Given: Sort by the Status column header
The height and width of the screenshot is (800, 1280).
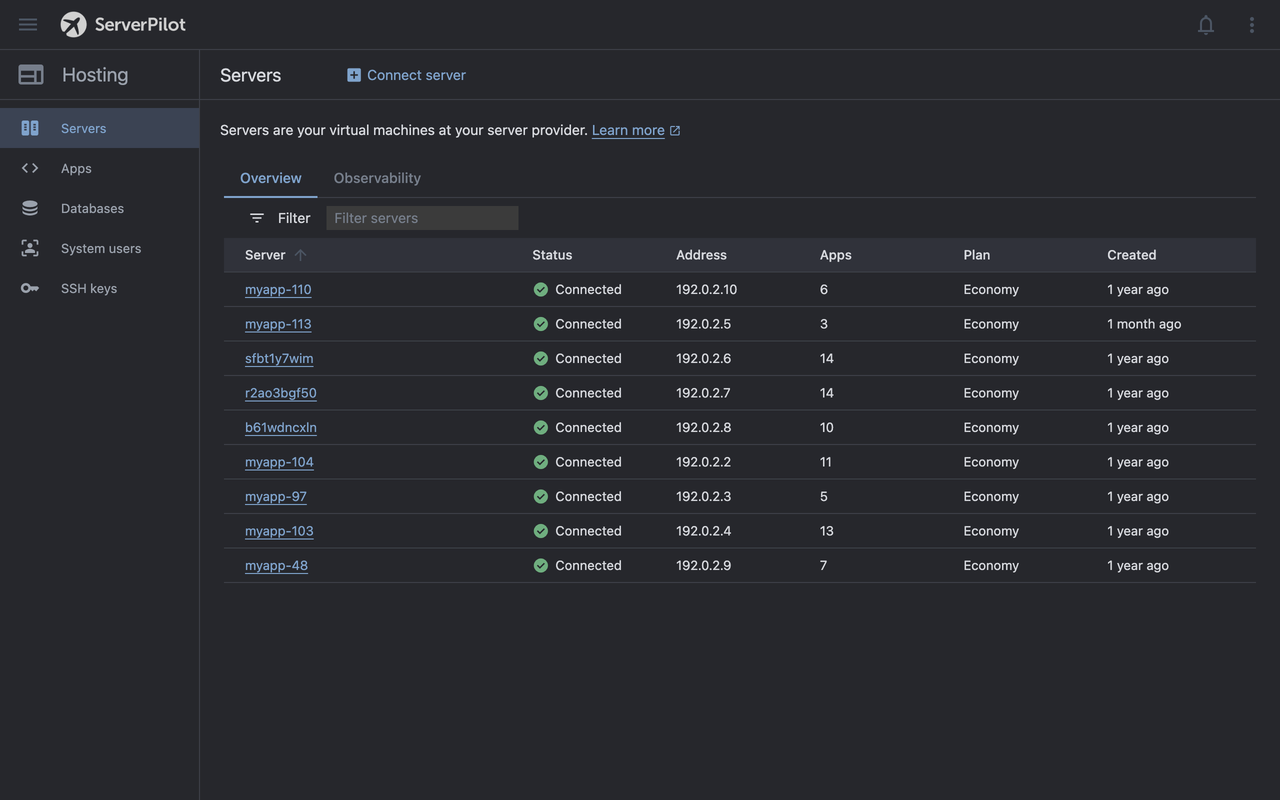Looking at the screenshot, I should point(552,255).
